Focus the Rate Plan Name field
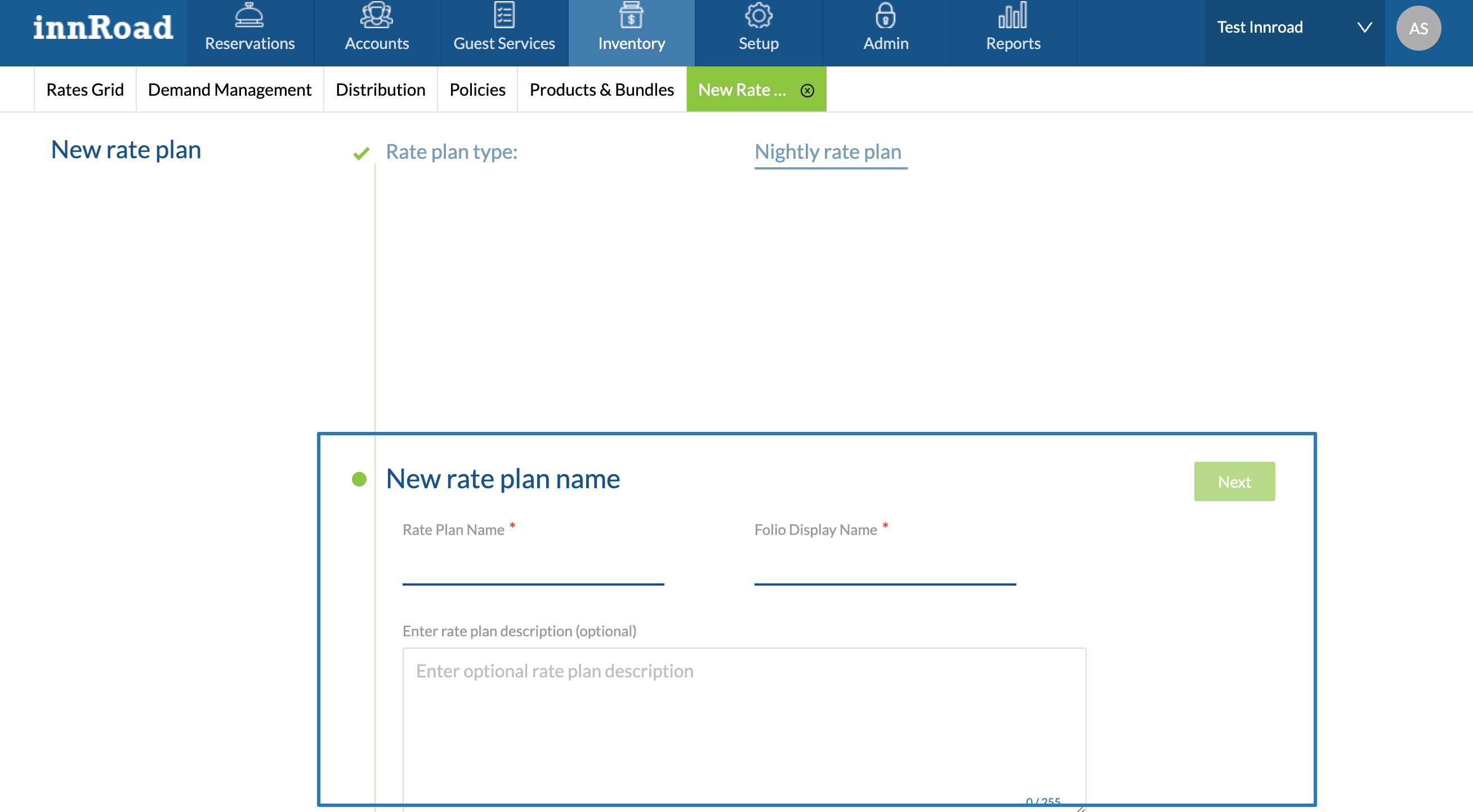Viewport: 1473px width, 812px height. [x=533, y=568]
